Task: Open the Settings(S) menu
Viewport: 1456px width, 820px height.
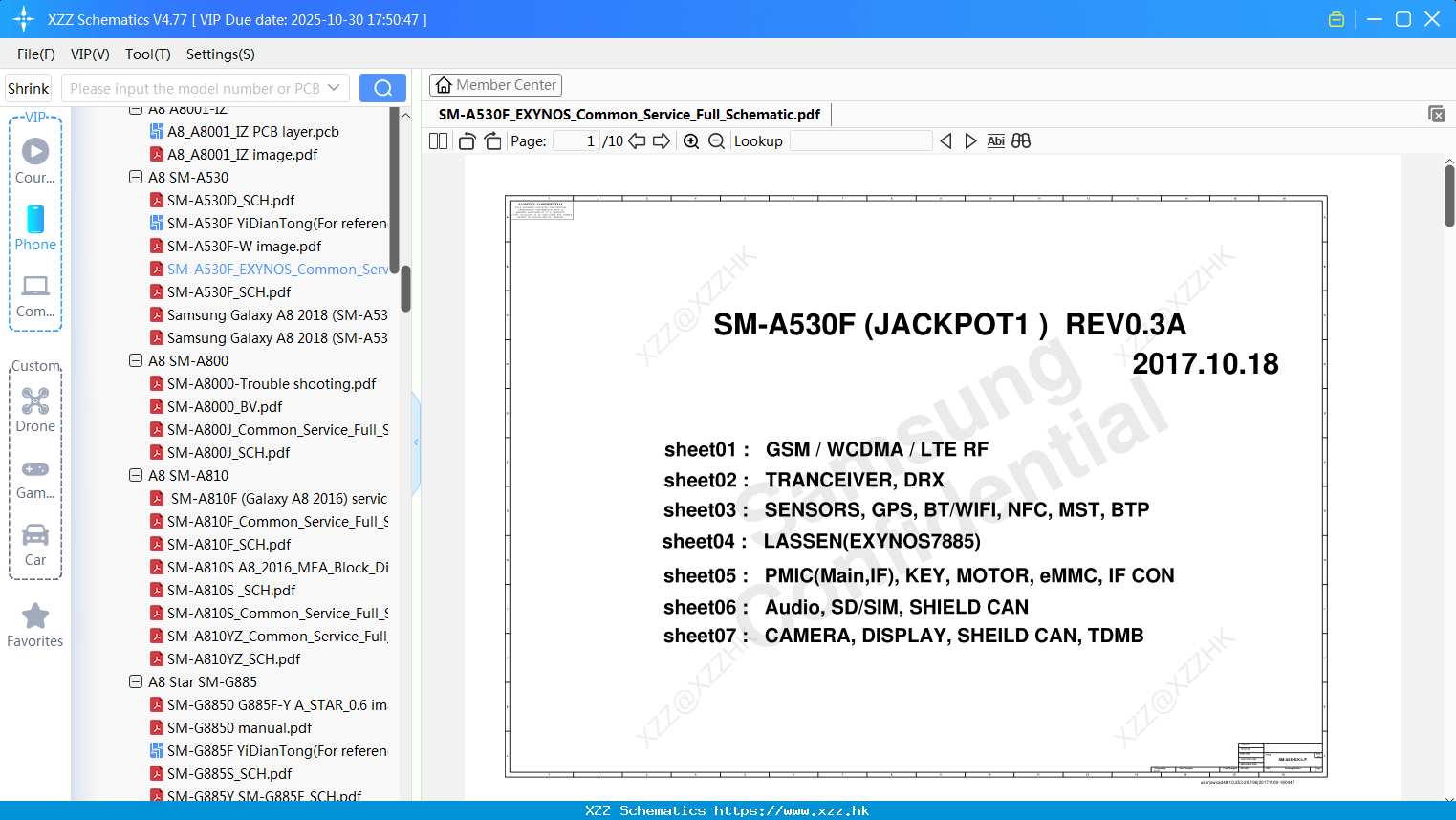Action: point(221,54)
